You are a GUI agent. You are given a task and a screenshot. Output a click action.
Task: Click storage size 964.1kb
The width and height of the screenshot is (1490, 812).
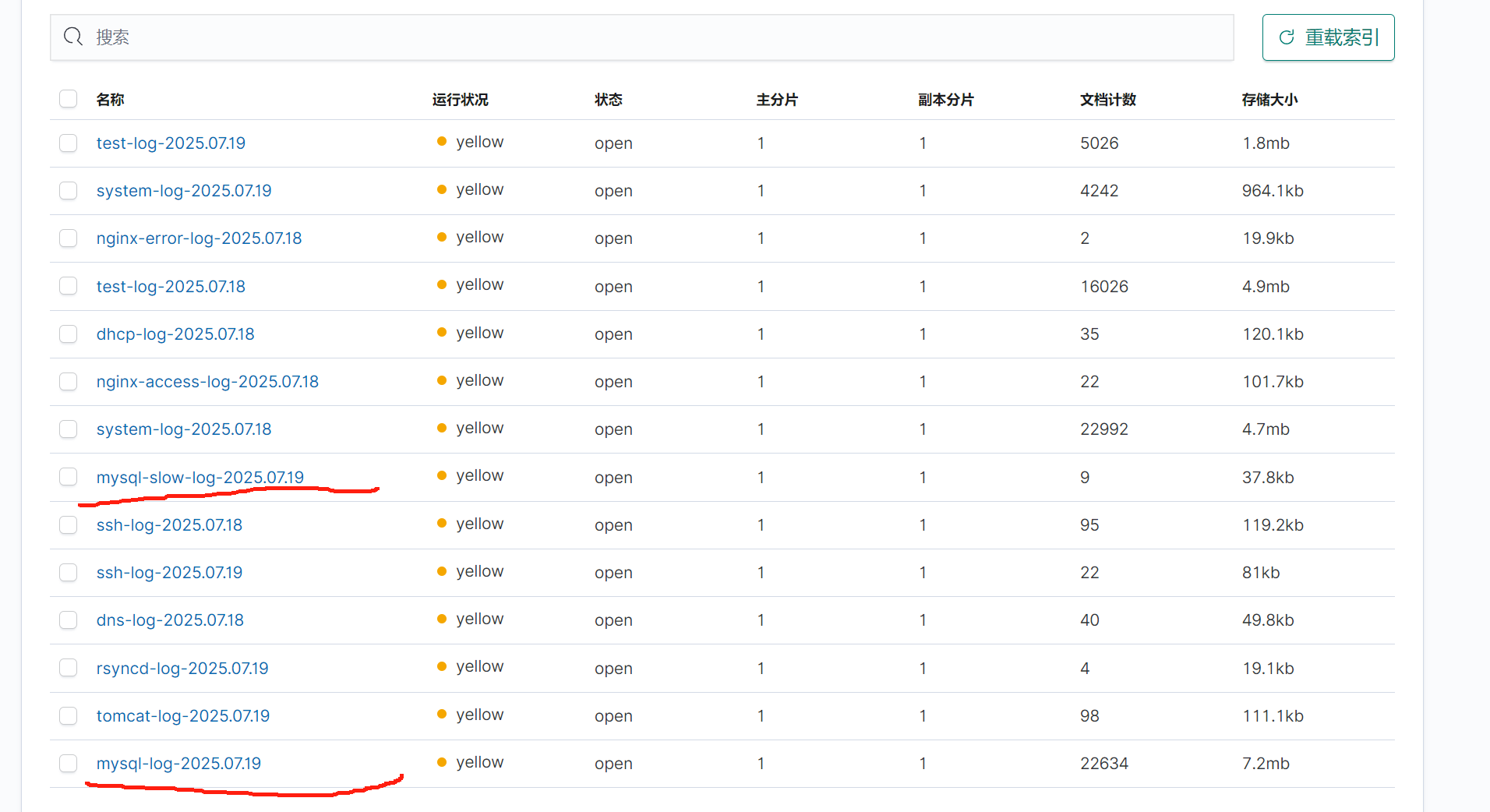[1273, 191]
